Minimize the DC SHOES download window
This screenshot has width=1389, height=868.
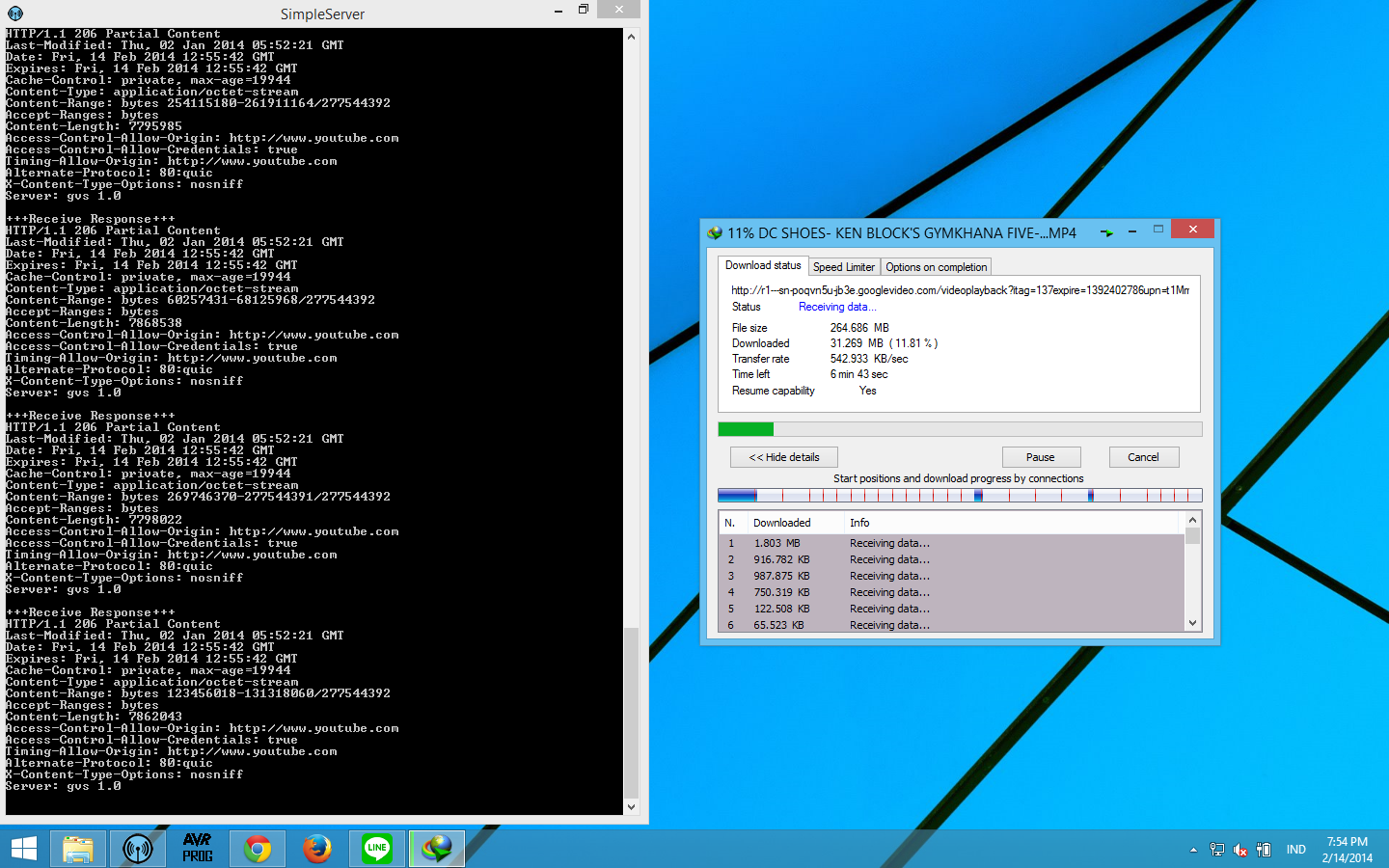click(1131, 231)
